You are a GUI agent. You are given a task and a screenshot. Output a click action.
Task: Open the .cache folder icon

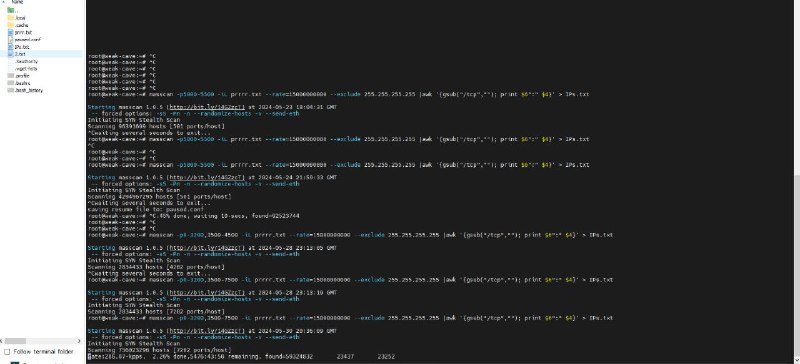10,25
